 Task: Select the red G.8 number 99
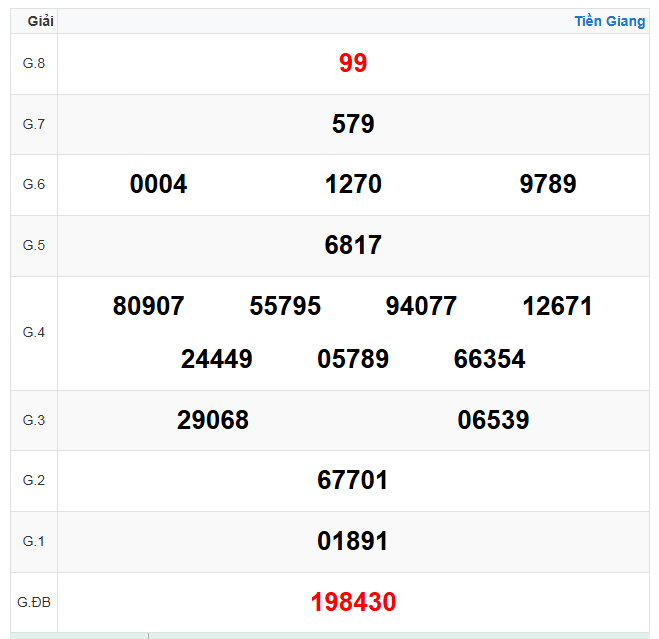click(x=353, y=64)
